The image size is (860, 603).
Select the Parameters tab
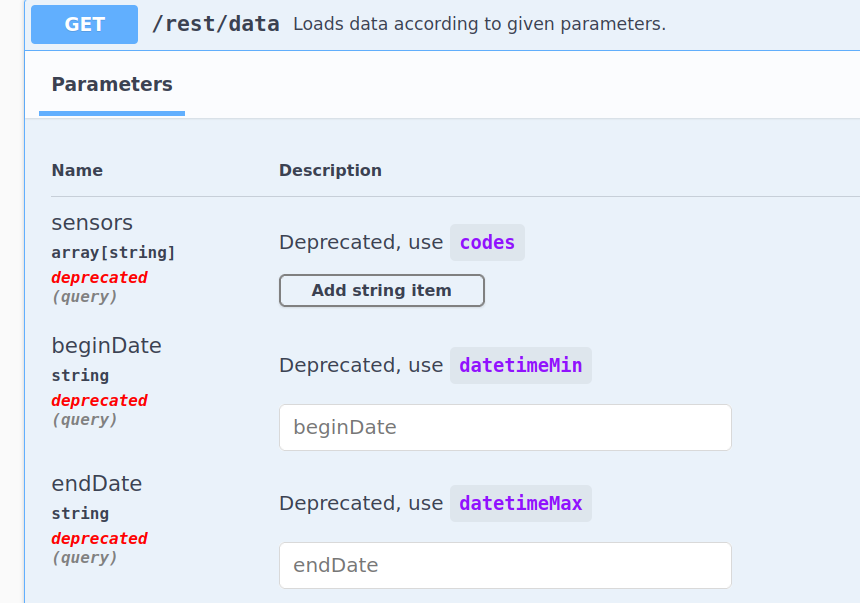pyautogui.click(x=112, y=85)
